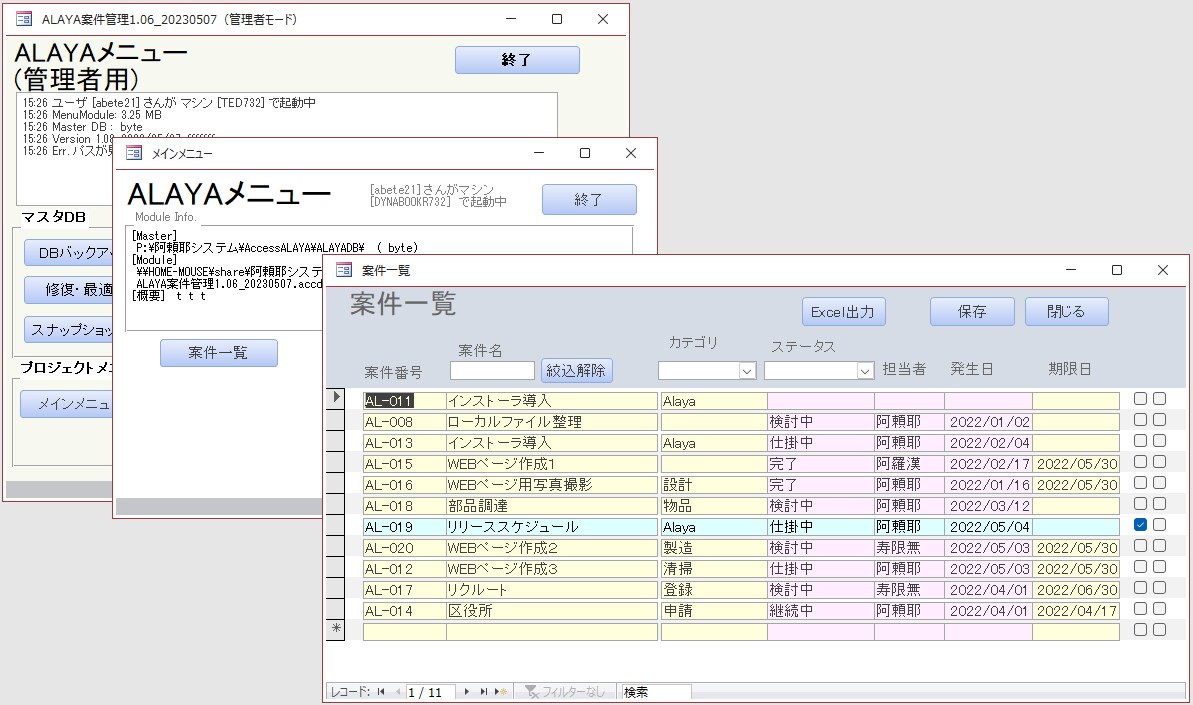This screenshot has width=1193, height=705.
Task: Click form icon in メインメニュー title bar
Action: pyautogui.click(x=134, y=153)
